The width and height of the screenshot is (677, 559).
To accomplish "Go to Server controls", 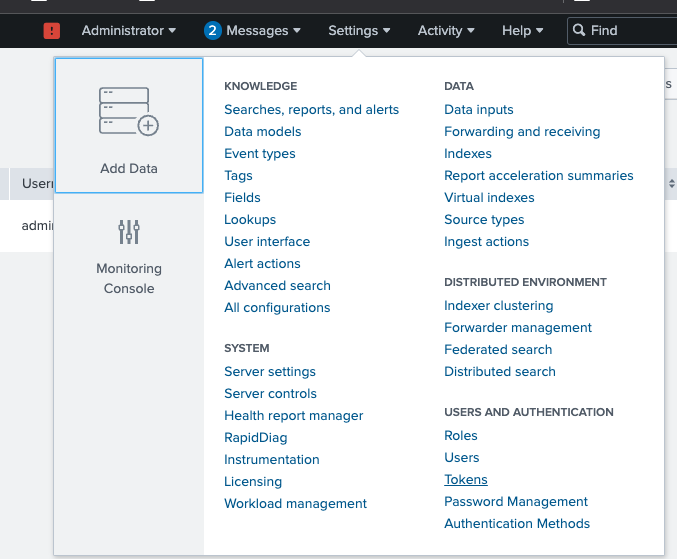I will (x=270, y=394).
